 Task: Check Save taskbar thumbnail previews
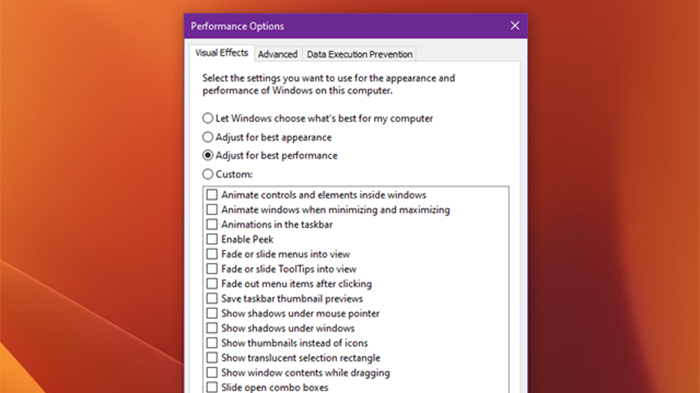pos(212,298)
